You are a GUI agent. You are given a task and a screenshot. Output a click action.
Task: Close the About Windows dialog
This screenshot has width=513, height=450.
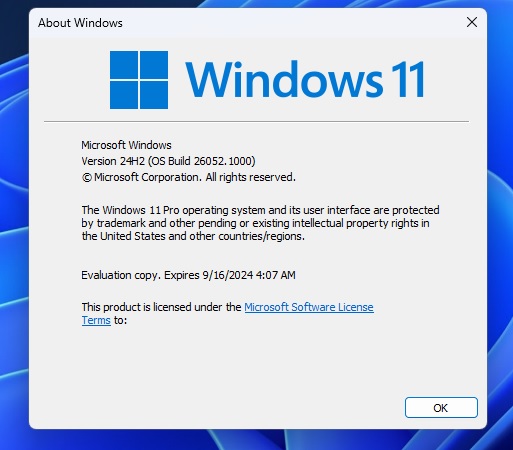[x=472, y=22]
